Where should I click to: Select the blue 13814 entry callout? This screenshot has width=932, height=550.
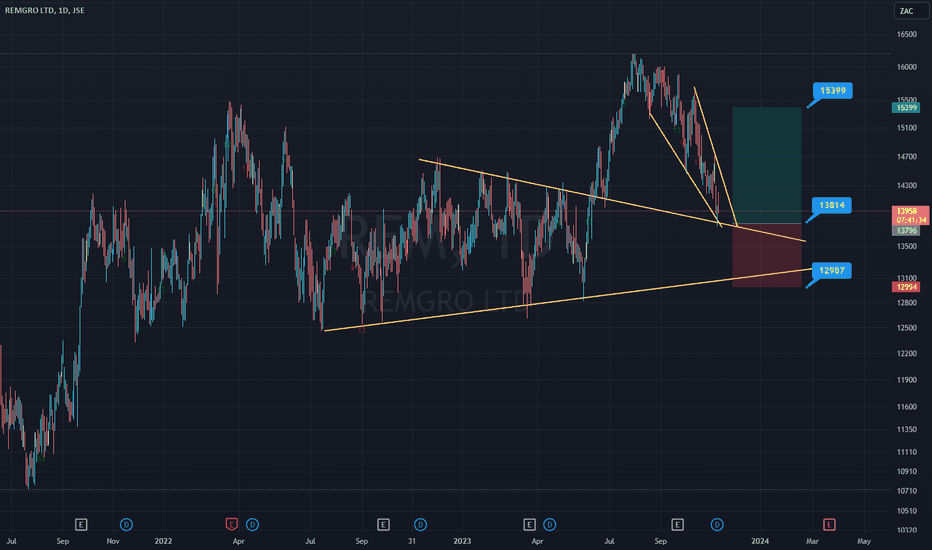coord(832,205)
